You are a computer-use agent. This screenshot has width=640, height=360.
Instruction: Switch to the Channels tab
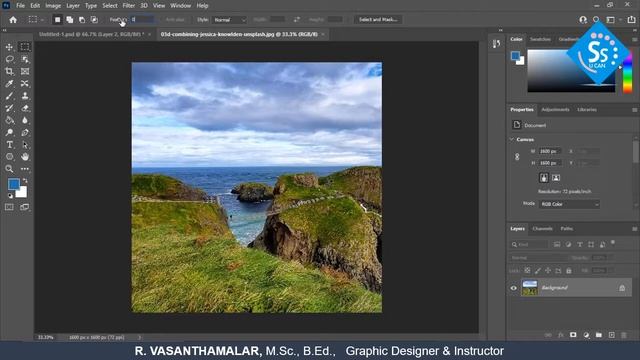tap(542, 229)
